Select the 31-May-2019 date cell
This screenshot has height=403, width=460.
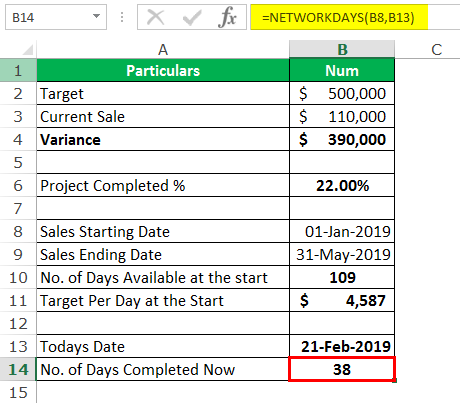pyautogui.click(x=342, y=254)
